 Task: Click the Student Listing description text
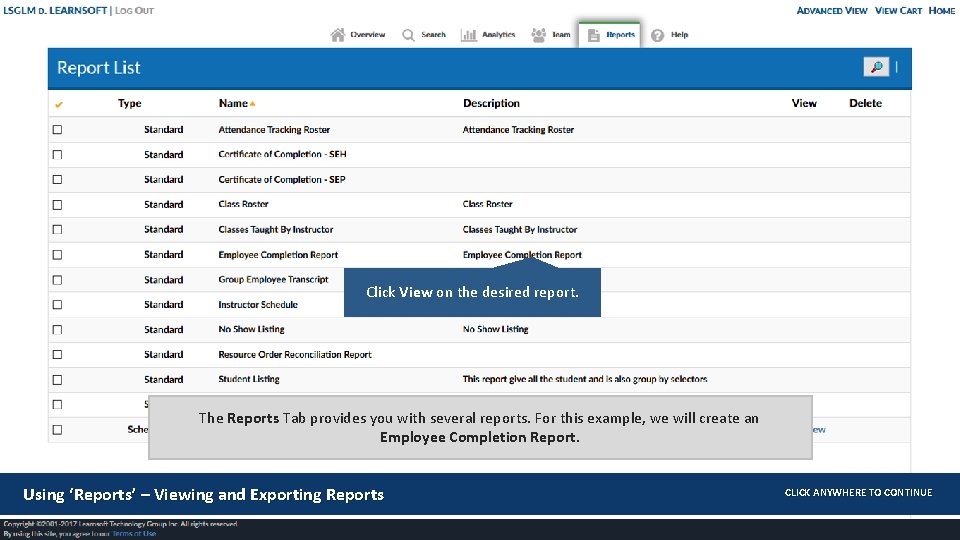click(585, 380)
